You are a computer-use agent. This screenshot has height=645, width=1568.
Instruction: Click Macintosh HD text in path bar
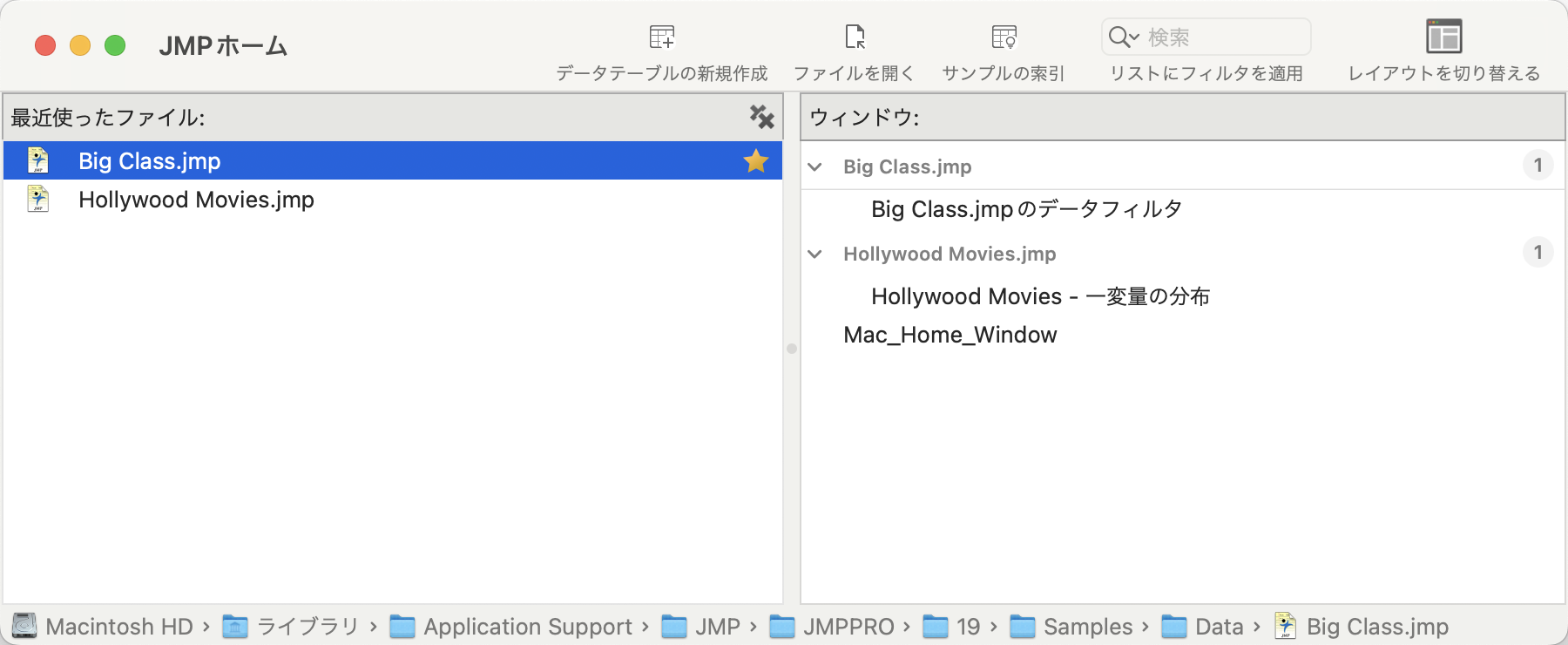pos(119,627)
